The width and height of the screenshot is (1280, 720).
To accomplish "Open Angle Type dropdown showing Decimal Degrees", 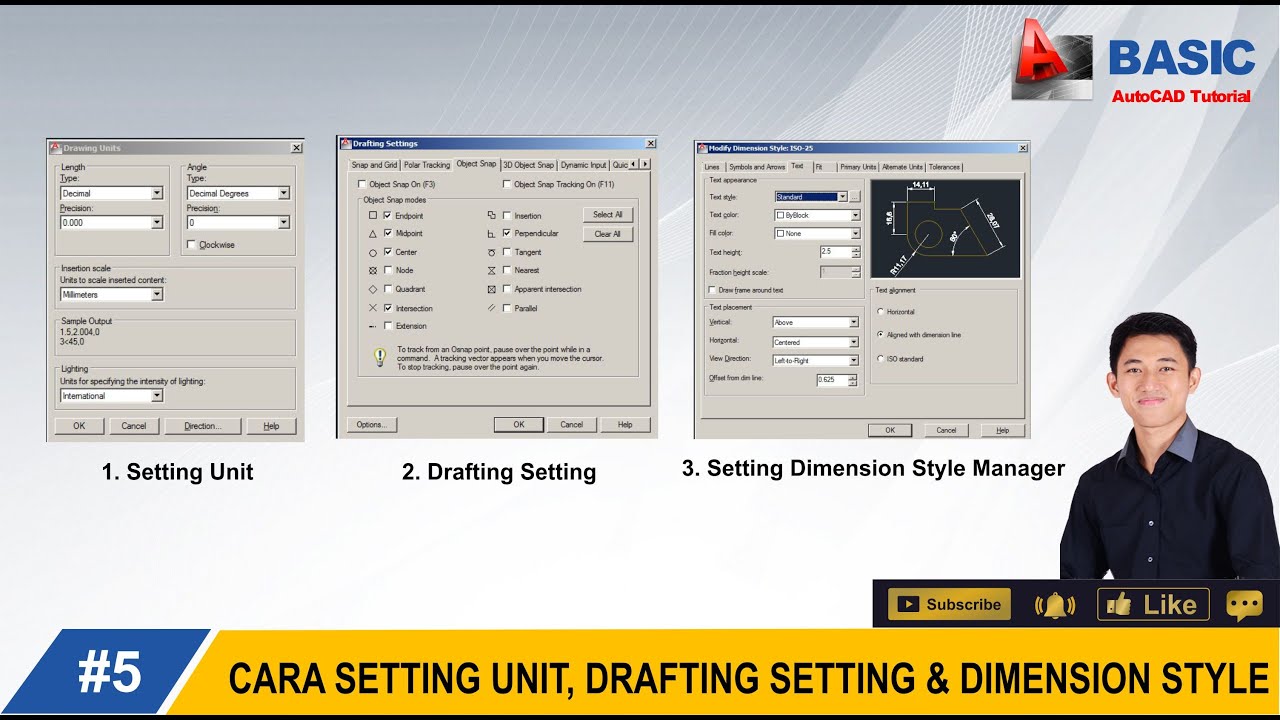I will click(238, 193).
